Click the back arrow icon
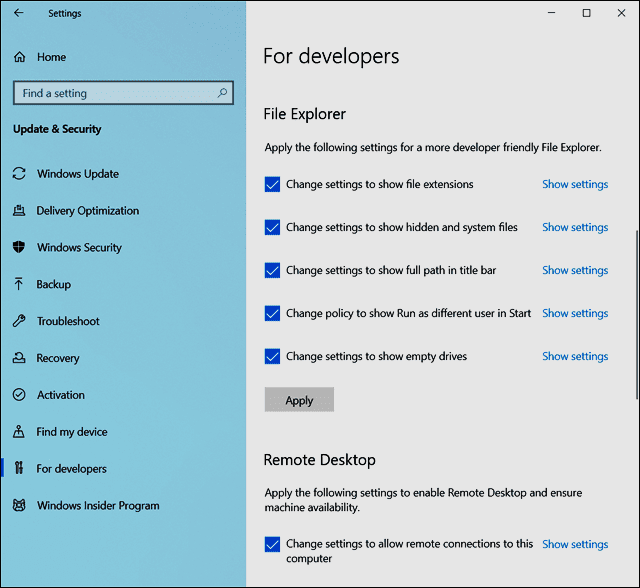640x588 pixels. [19, 13]
